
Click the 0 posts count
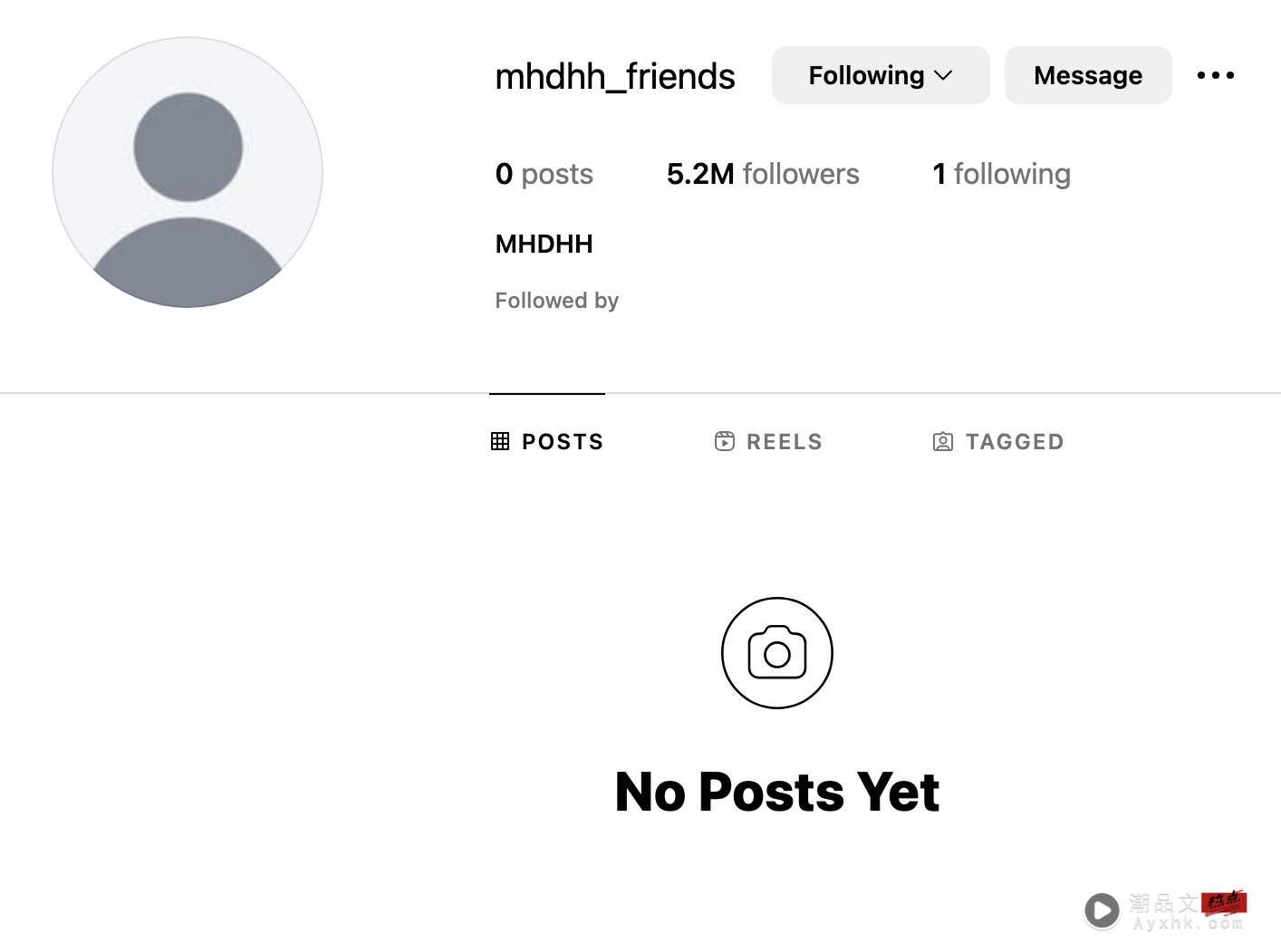[x=544, y=174]
